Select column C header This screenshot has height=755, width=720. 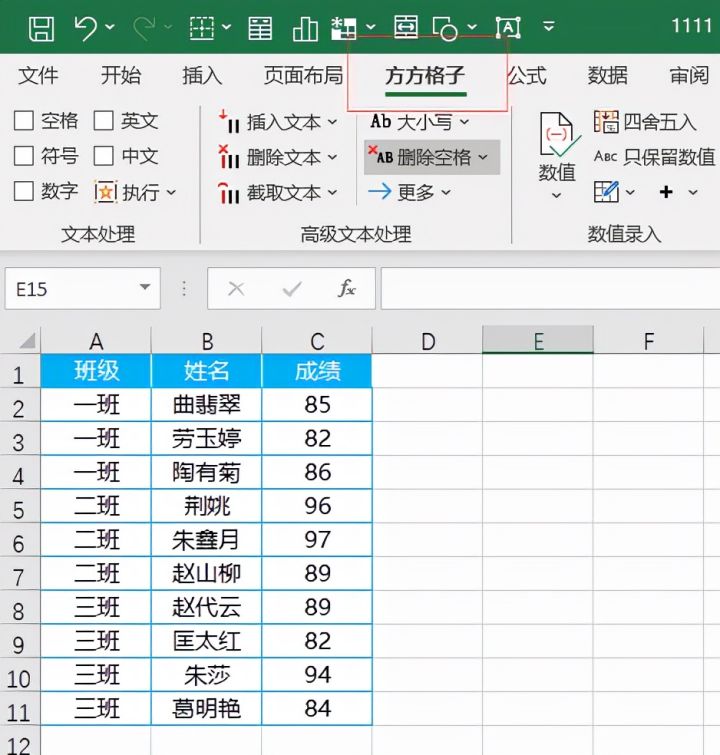click(317, 341)
